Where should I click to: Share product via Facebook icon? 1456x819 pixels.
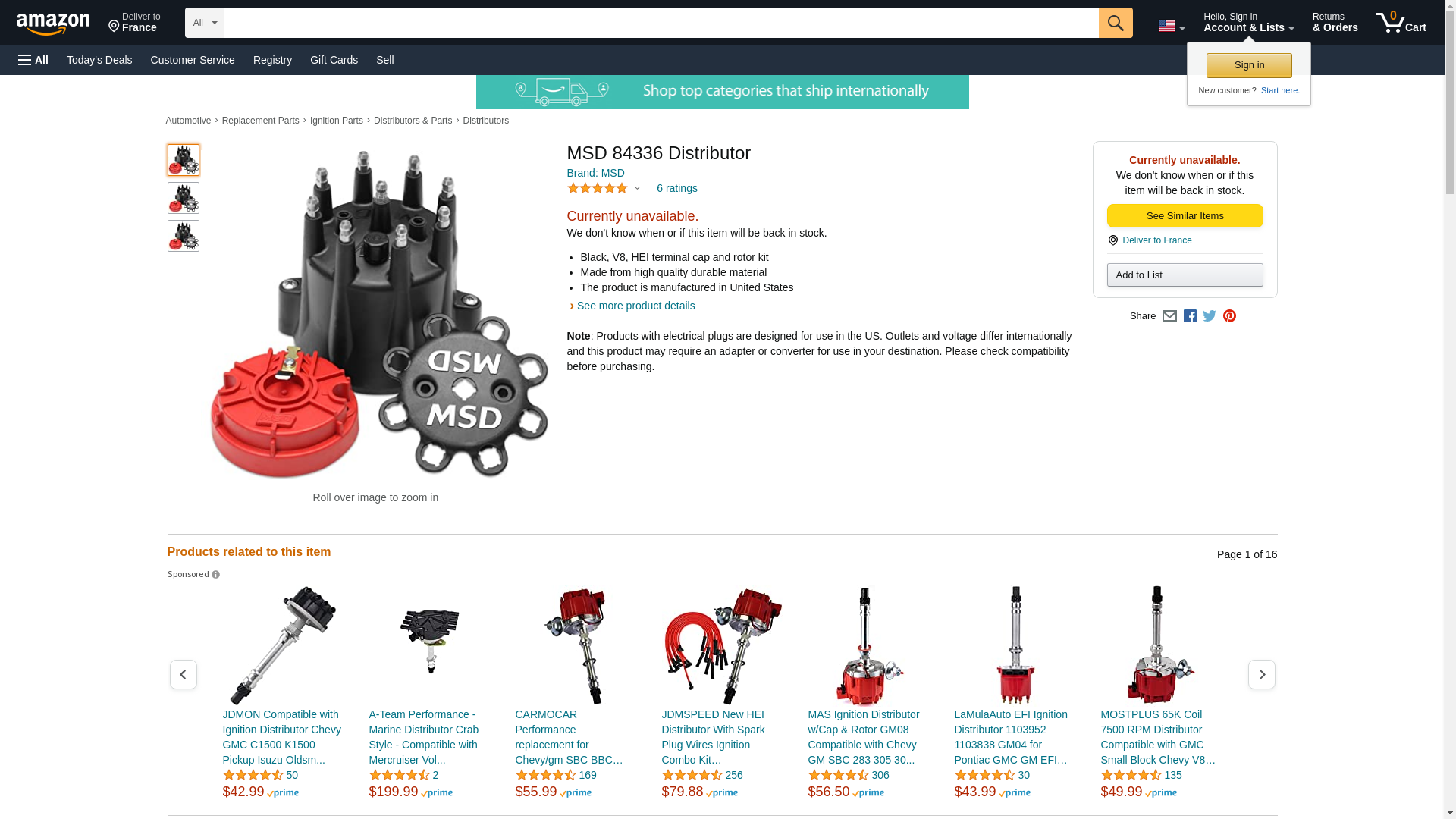click(x=1190, y=316)
